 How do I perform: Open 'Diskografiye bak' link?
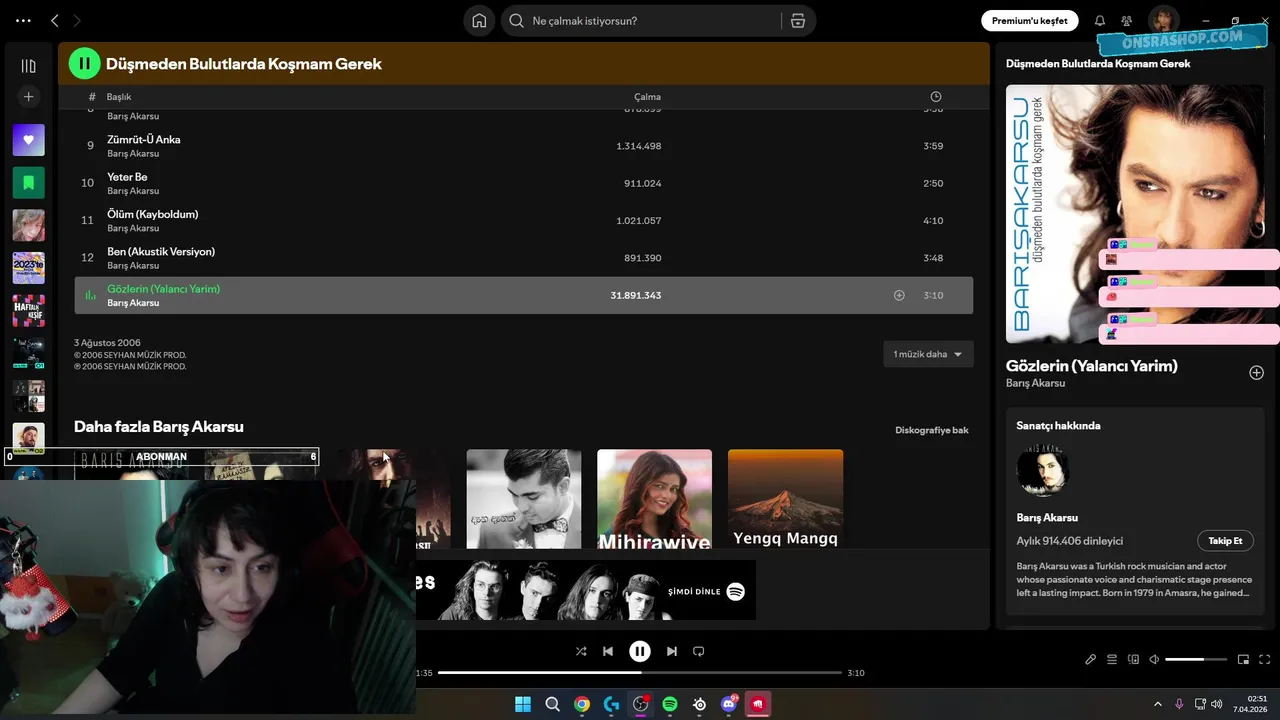pyautogui.click(x=932, y=430)
